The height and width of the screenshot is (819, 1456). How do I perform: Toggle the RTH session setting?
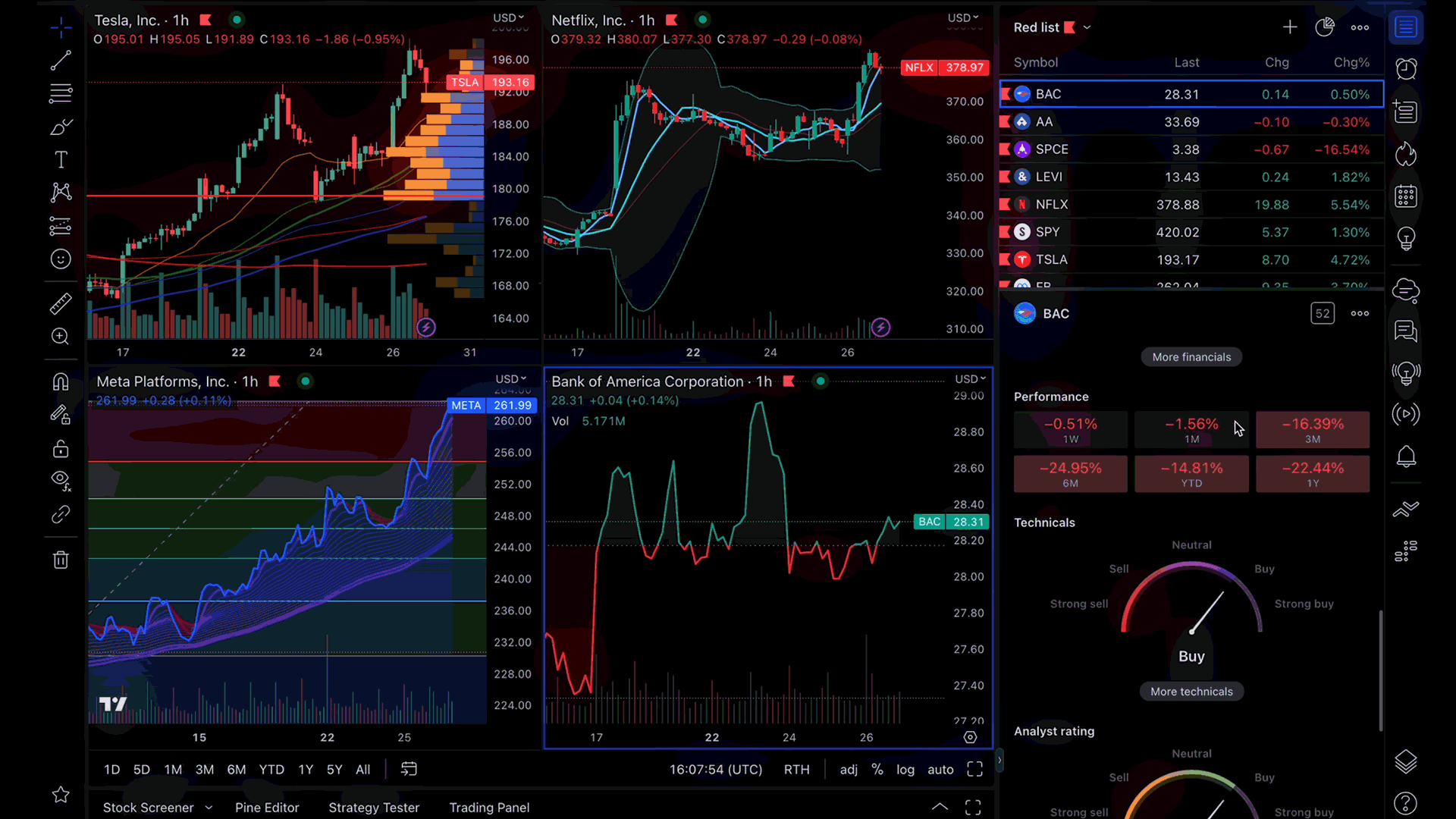click(x=796, y=770)
